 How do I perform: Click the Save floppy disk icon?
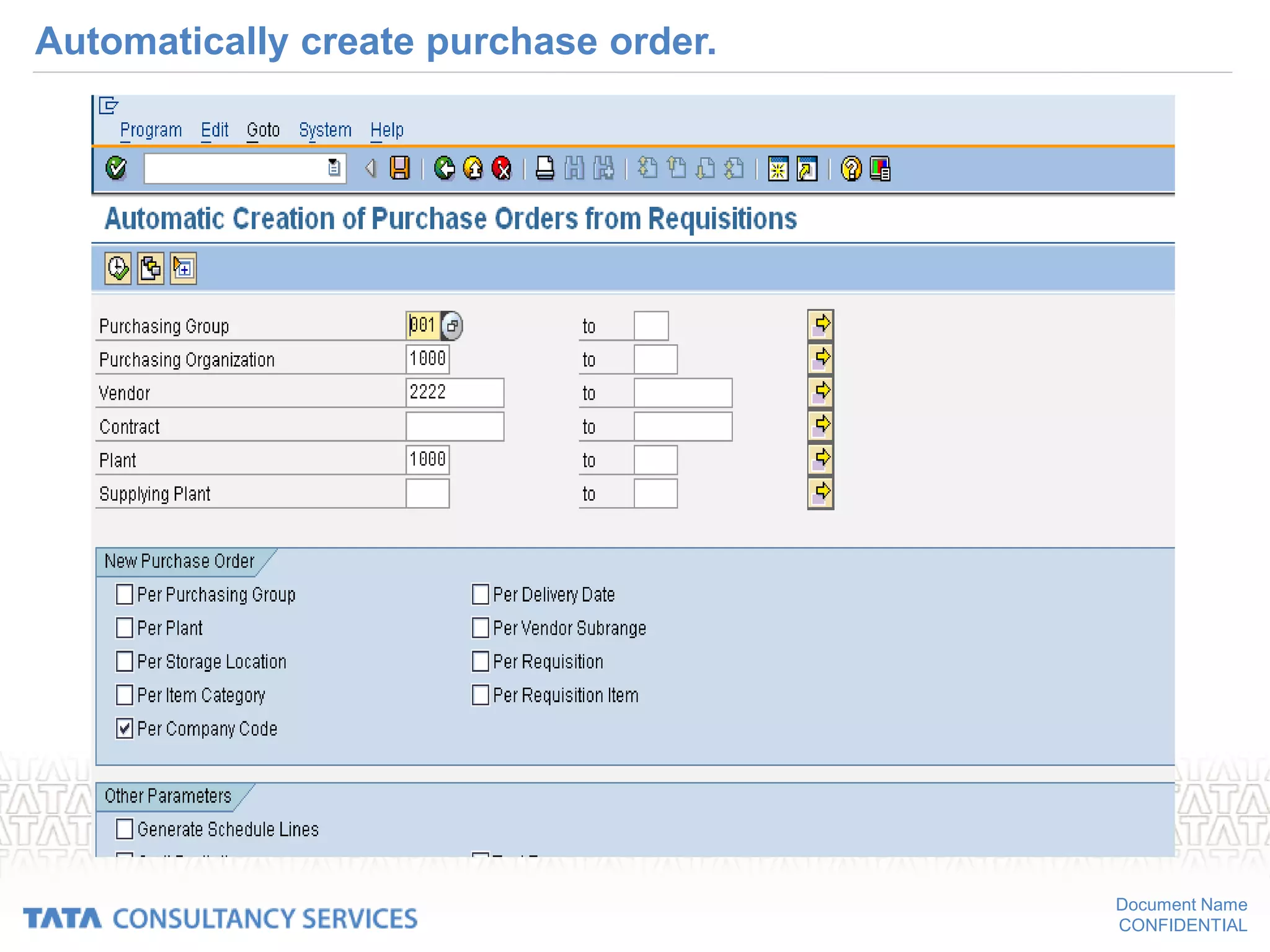400,168
